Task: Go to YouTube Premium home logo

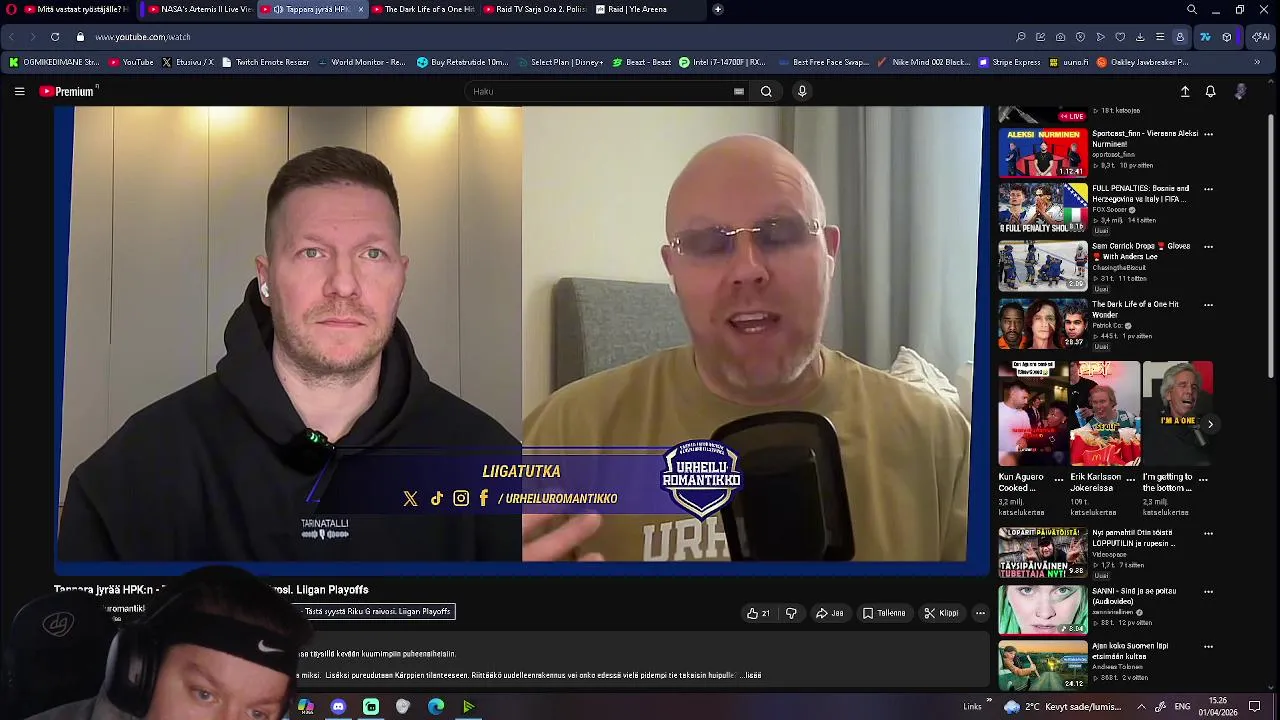Action: click(69, 91)
